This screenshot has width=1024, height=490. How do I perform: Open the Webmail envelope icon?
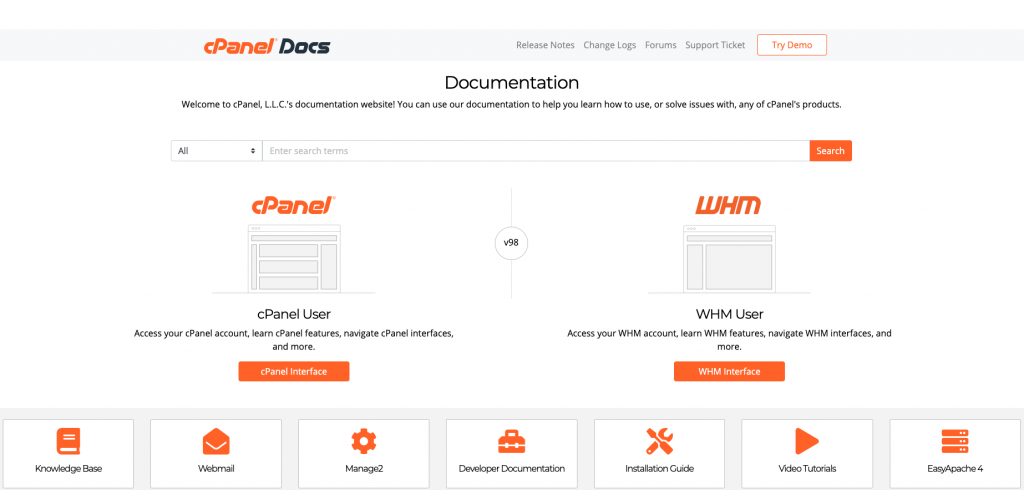tap(216, 442)
